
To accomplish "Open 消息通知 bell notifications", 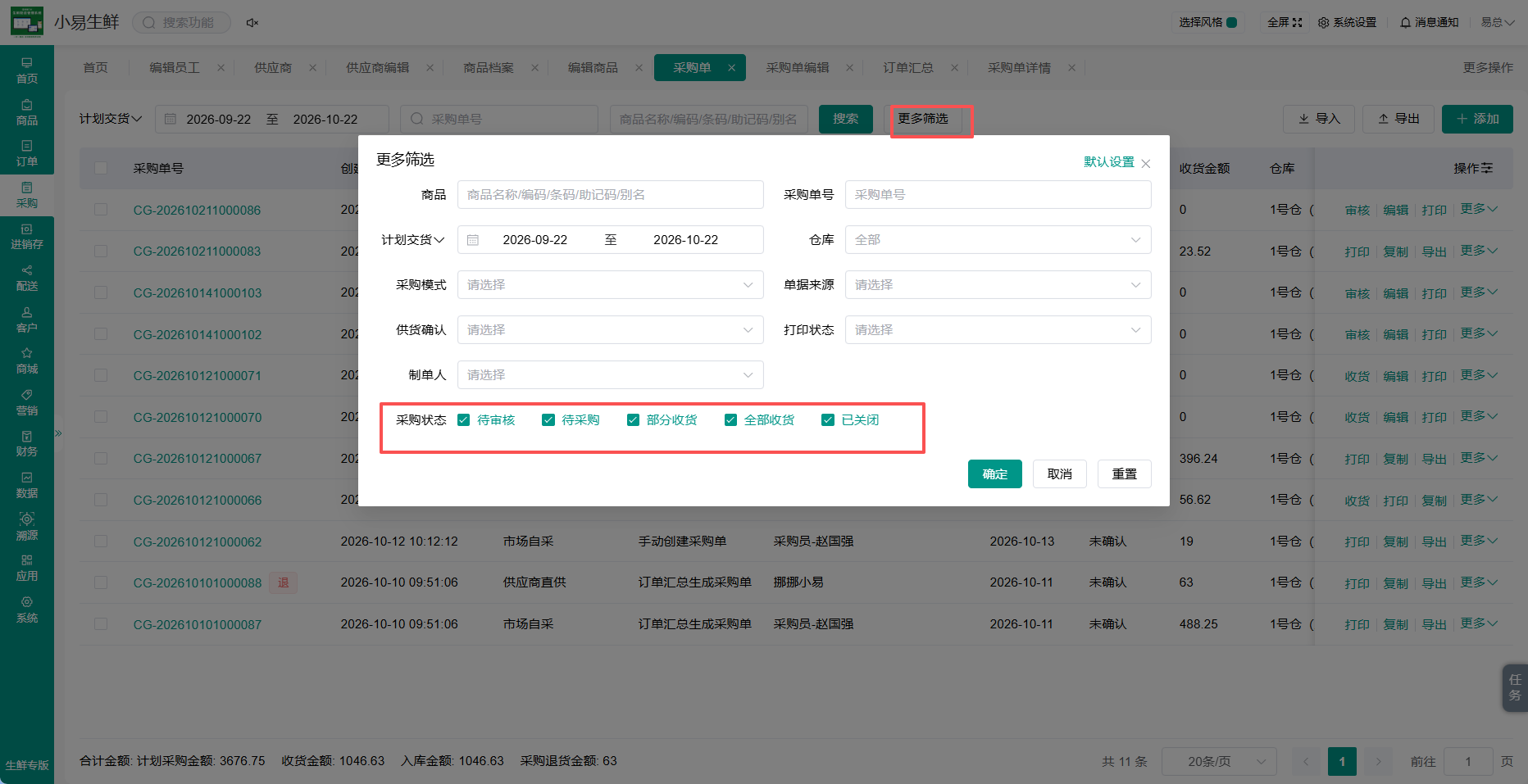I will [1429, 22].
